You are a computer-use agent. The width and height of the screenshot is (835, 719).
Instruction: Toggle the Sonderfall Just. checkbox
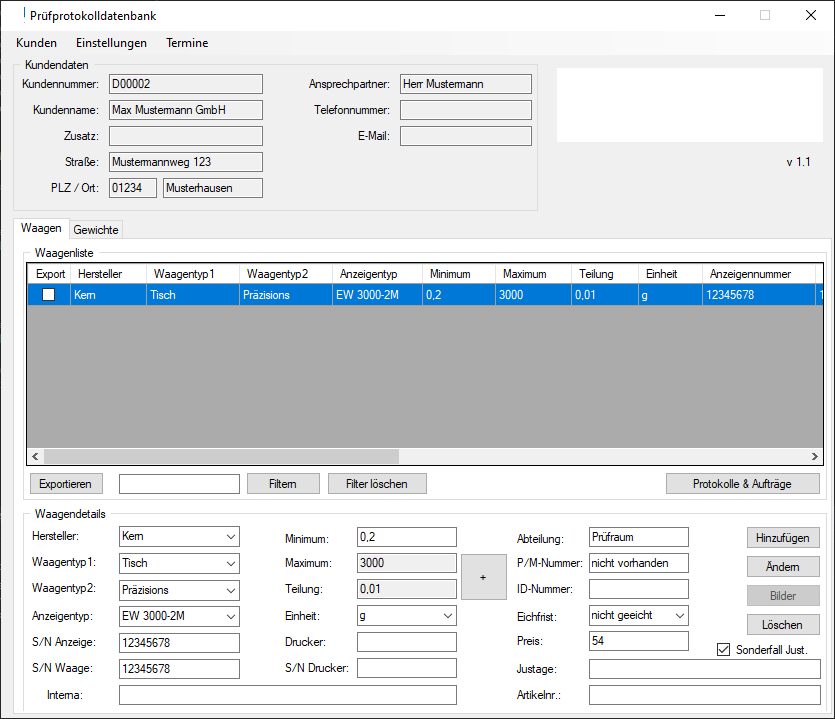725,651
